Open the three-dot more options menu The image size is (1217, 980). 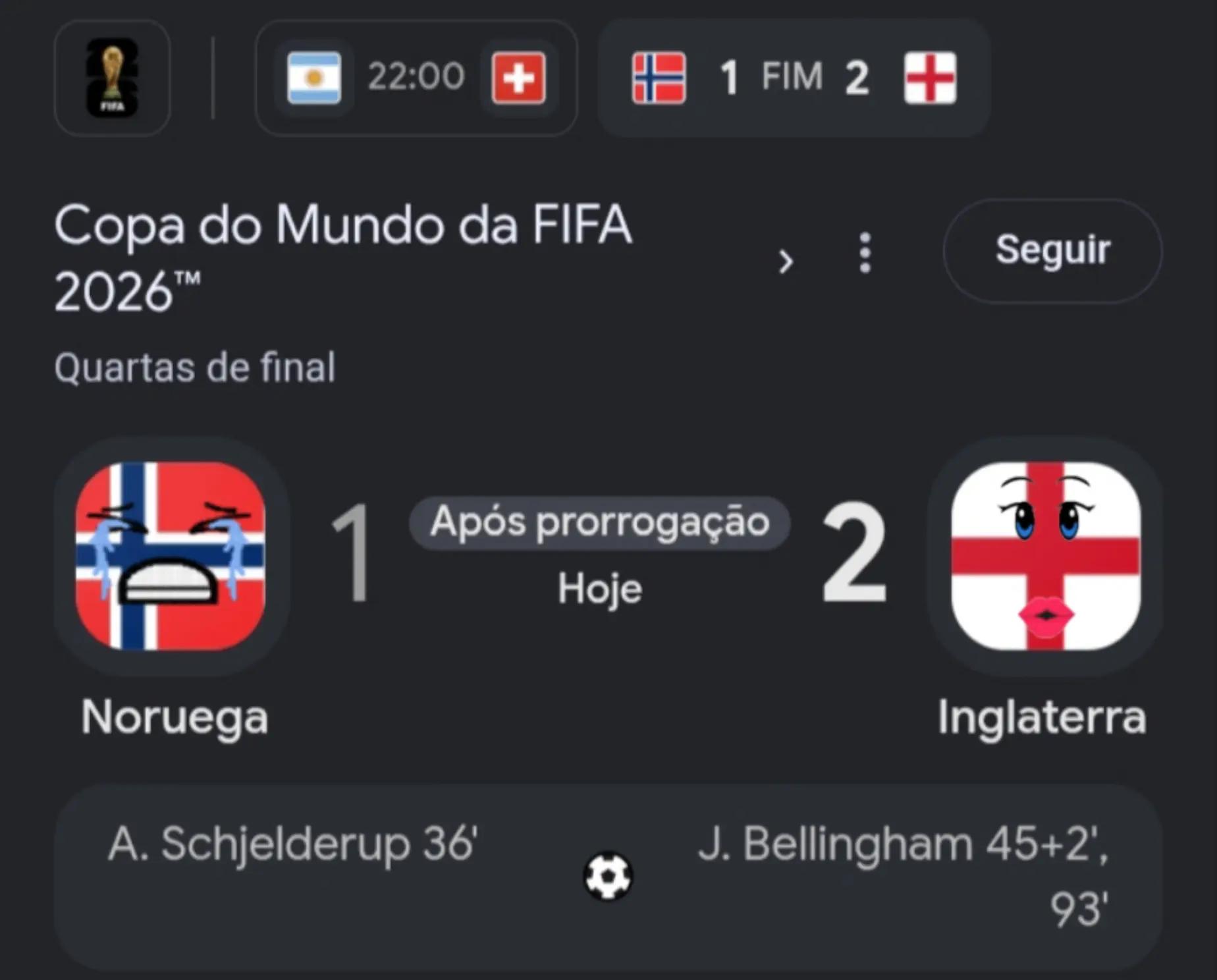[x=865, y=252]
